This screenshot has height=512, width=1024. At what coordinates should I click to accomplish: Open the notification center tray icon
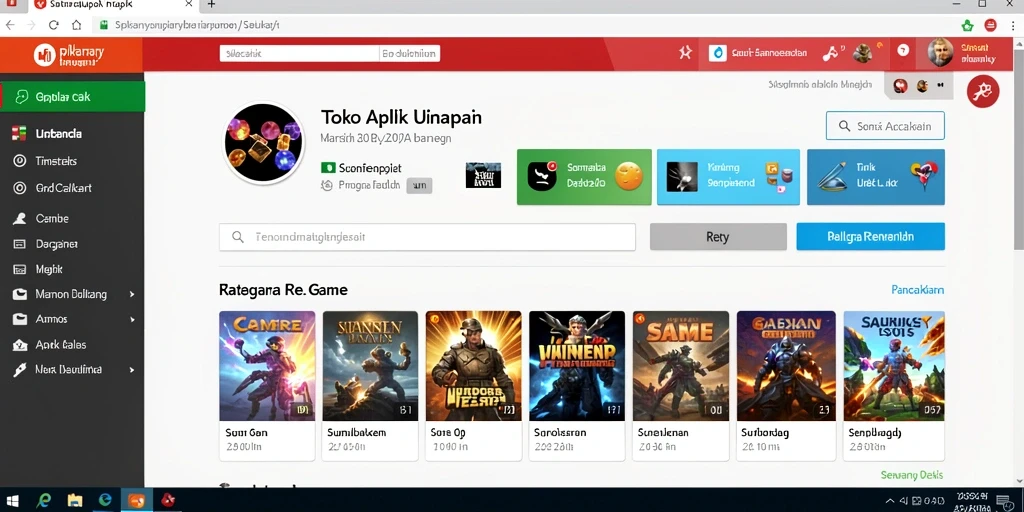[1004, 501]
